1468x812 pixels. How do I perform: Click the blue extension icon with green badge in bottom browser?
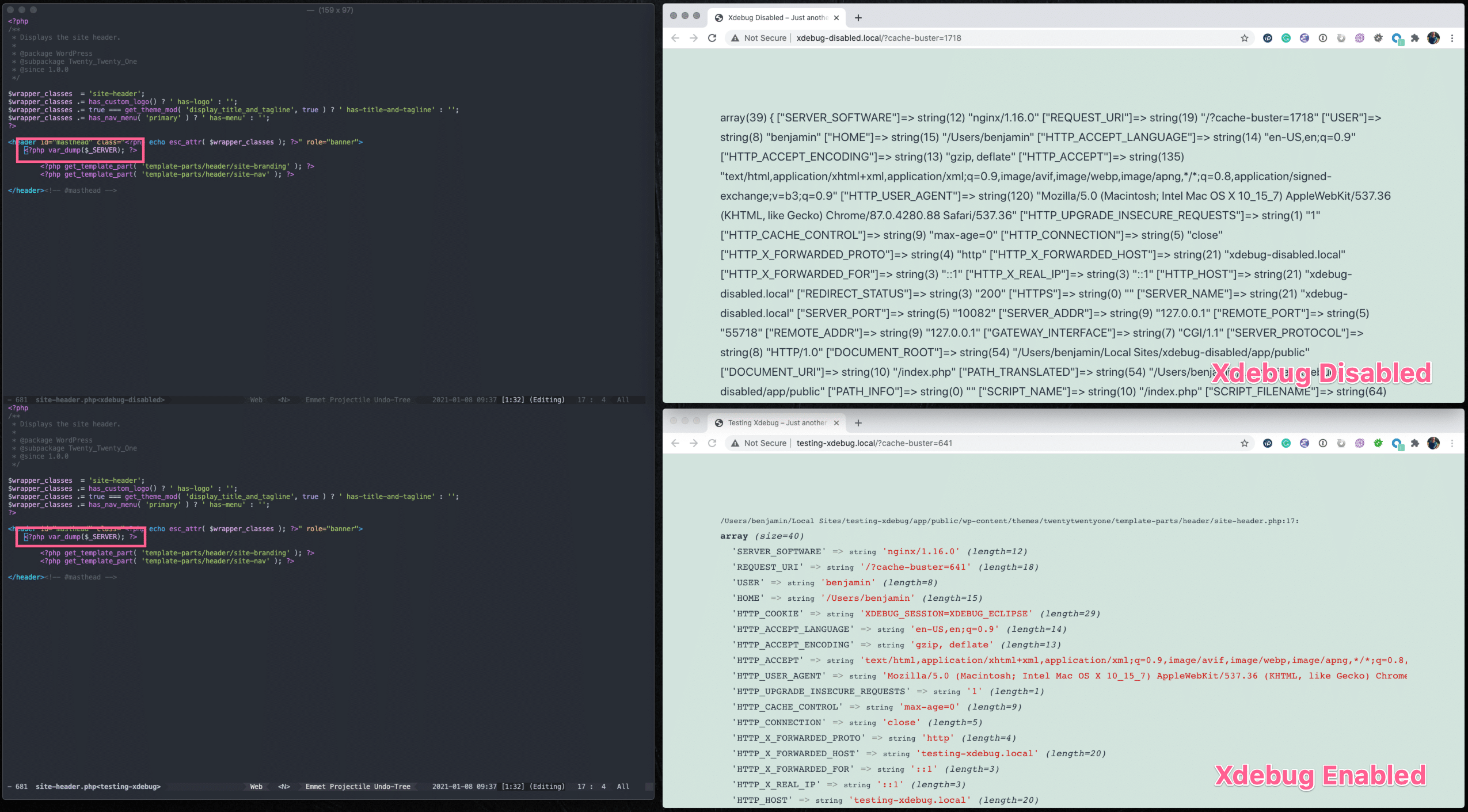pyautogui.click(x=1397, y=444)
